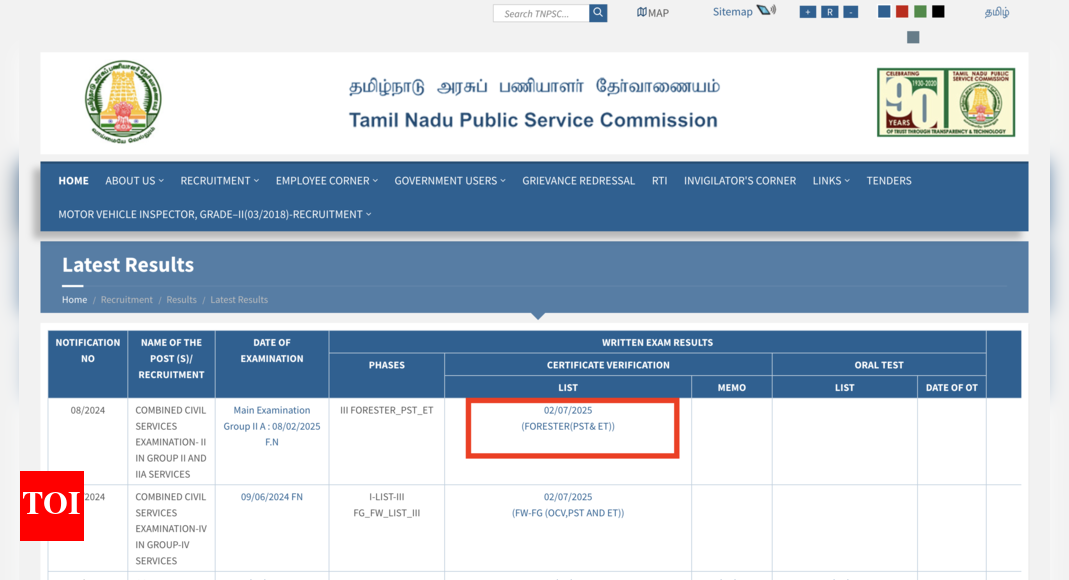Click the Combined Civil Services Examination-IV post cell

[x=171, y=528]
